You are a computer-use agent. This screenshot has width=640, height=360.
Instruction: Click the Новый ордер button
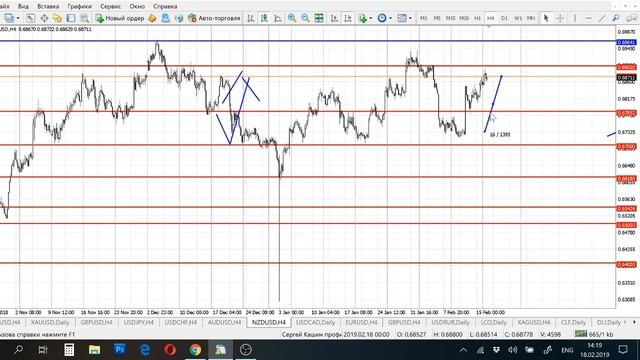pos(120,18)
